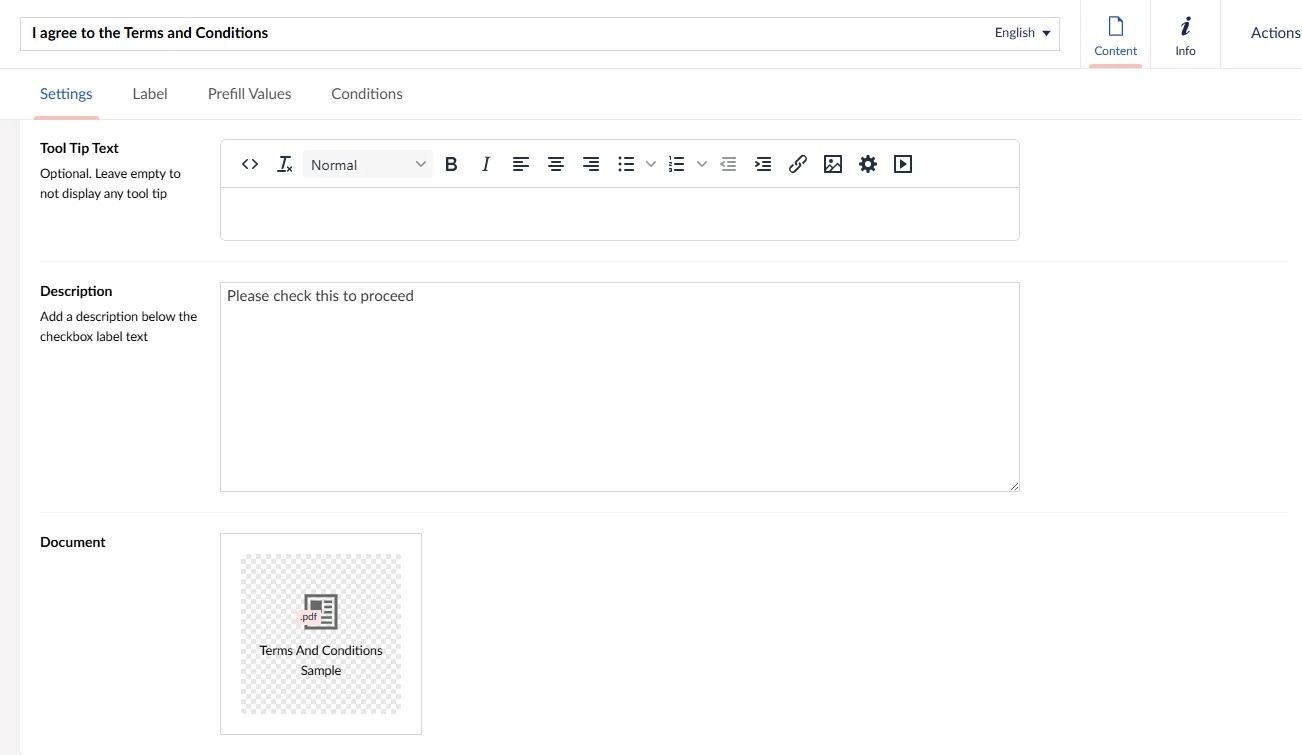
Task: Insert a link using the chain icon
Action: pos(798,164)
